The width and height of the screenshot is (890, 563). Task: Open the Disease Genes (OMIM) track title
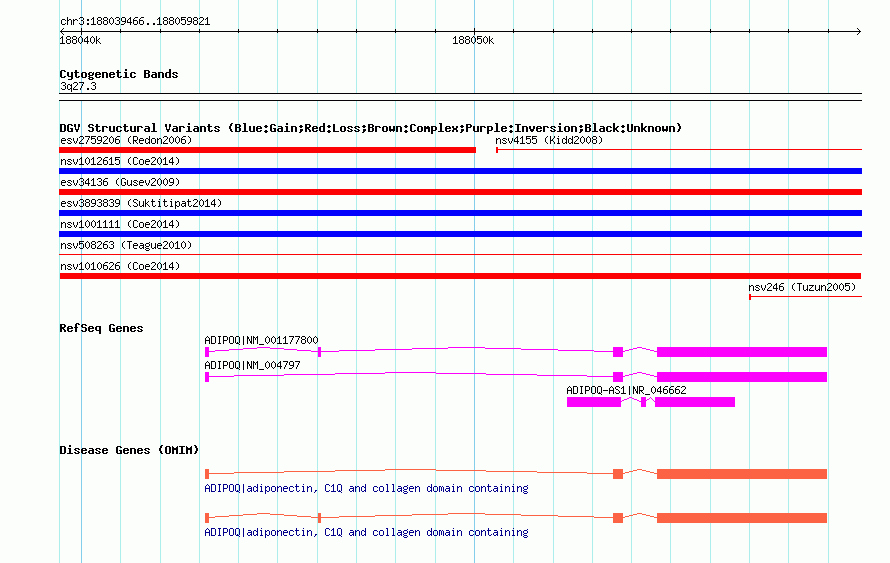click(129, 450)
